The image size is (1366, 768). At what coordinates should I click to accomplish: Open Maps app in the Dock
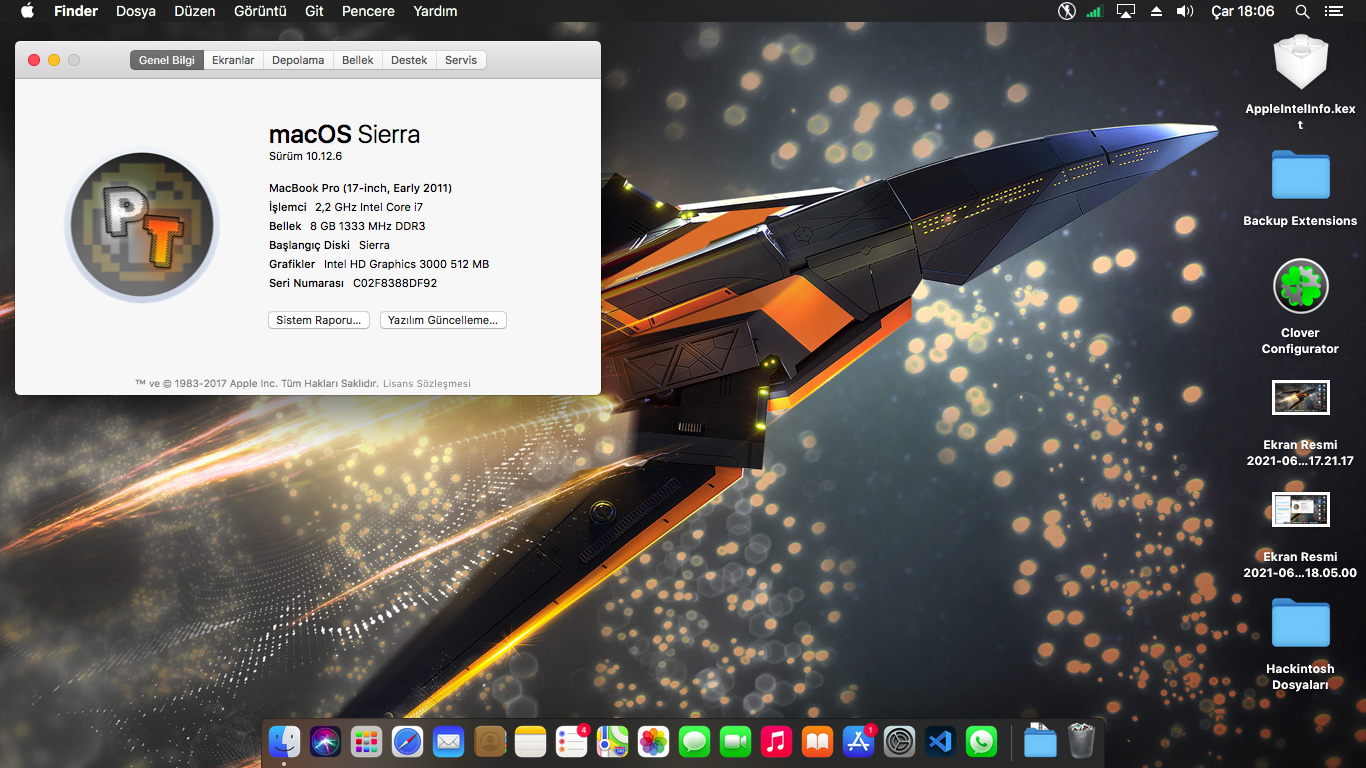(612, 741)
